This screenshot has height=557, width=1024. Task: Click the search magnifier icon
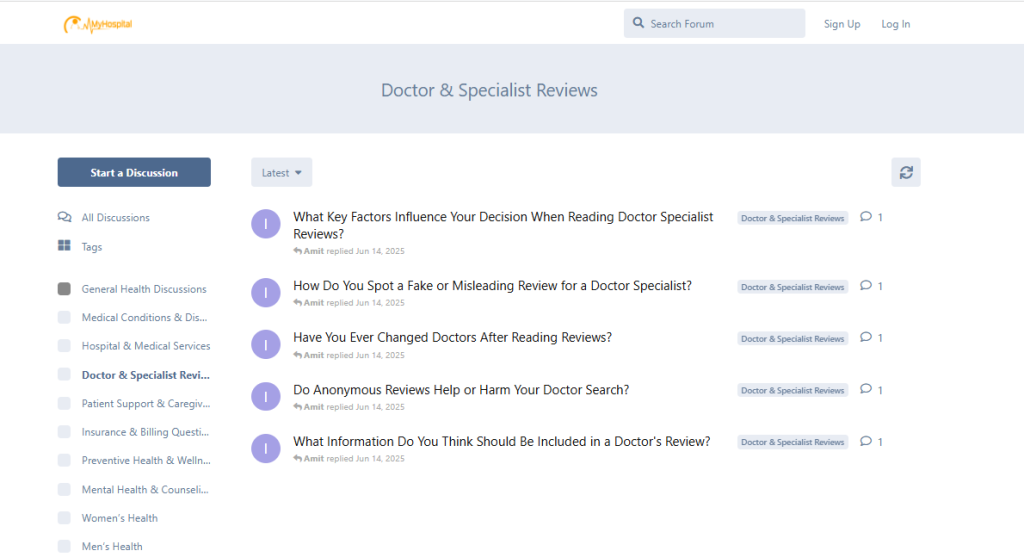638,24
